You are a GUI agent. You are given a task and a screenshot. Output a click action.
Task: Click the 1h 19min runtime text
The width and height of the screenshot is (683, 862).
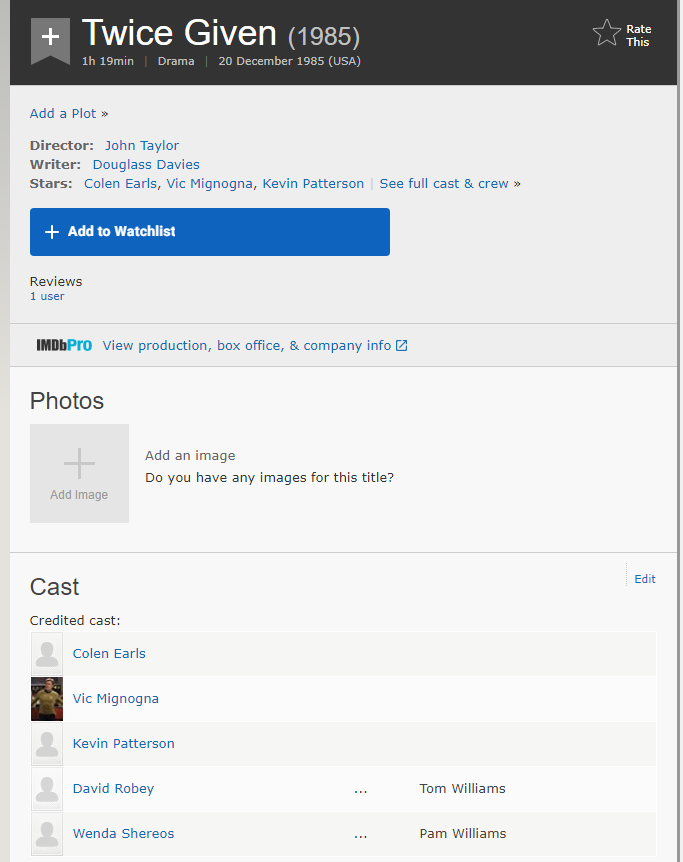tap(108, 61)
